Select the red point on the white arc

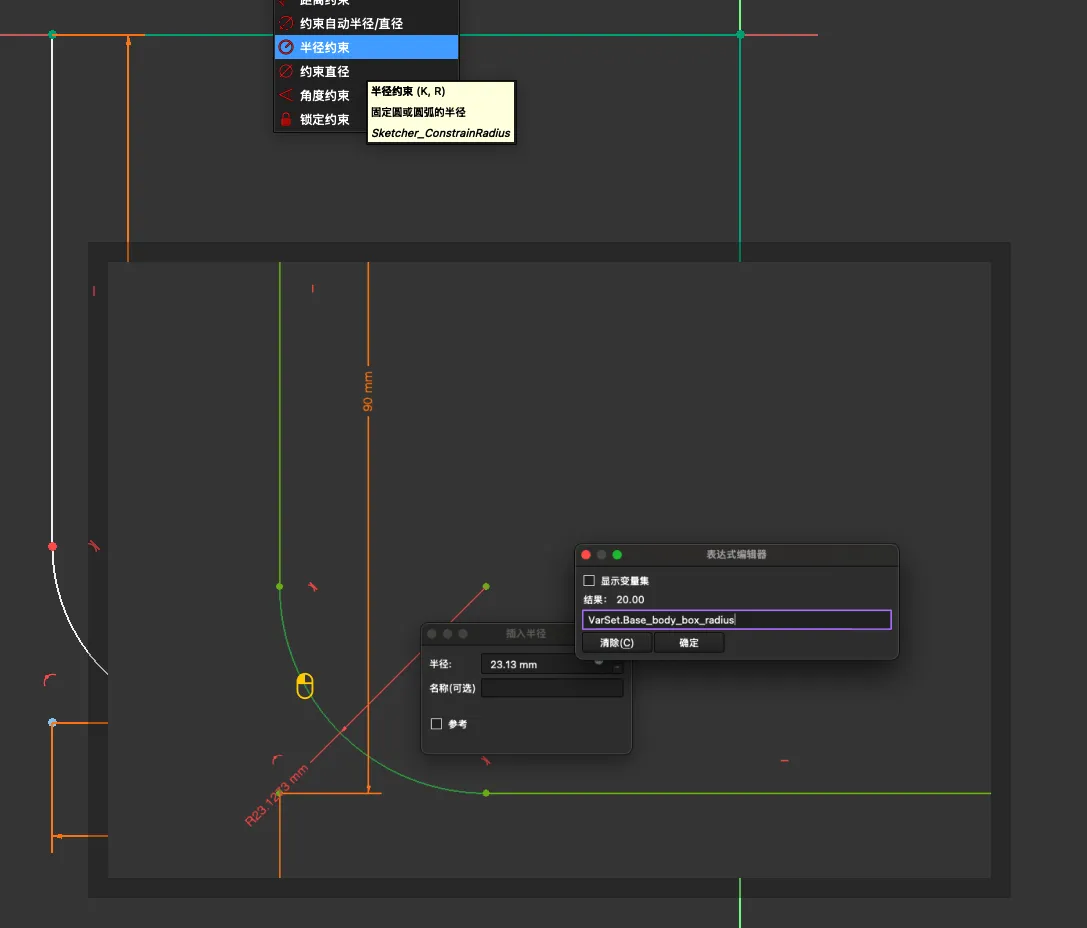click(x=52, y=546)
